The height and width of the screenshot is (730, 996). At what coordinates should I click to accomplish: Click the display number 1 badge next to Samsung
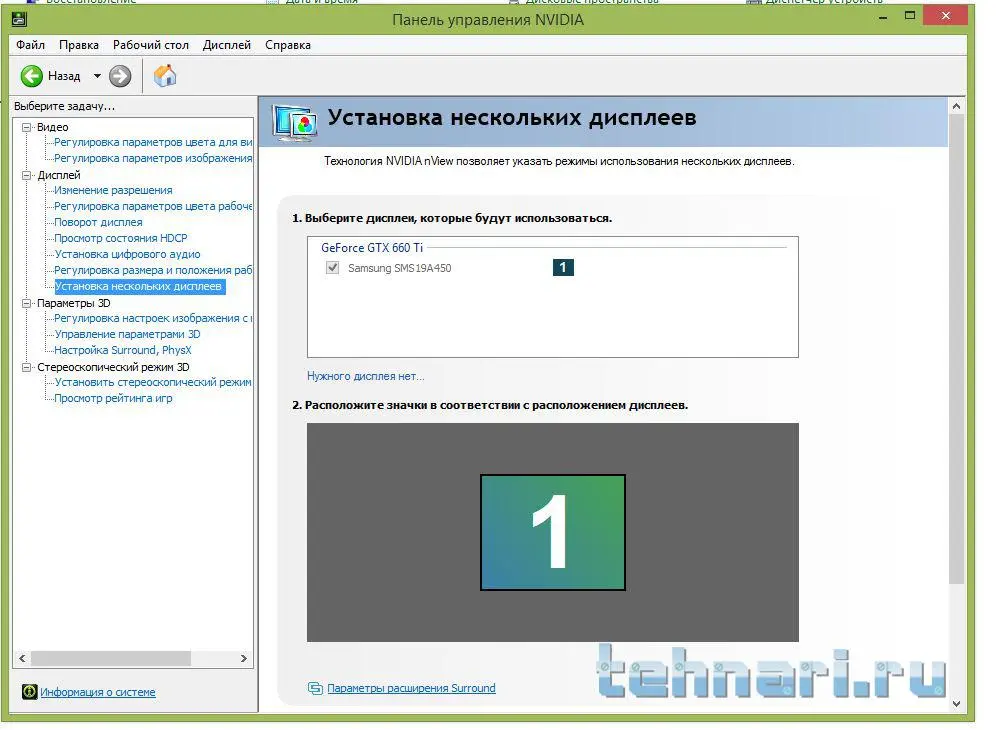[x=563, y=267]
